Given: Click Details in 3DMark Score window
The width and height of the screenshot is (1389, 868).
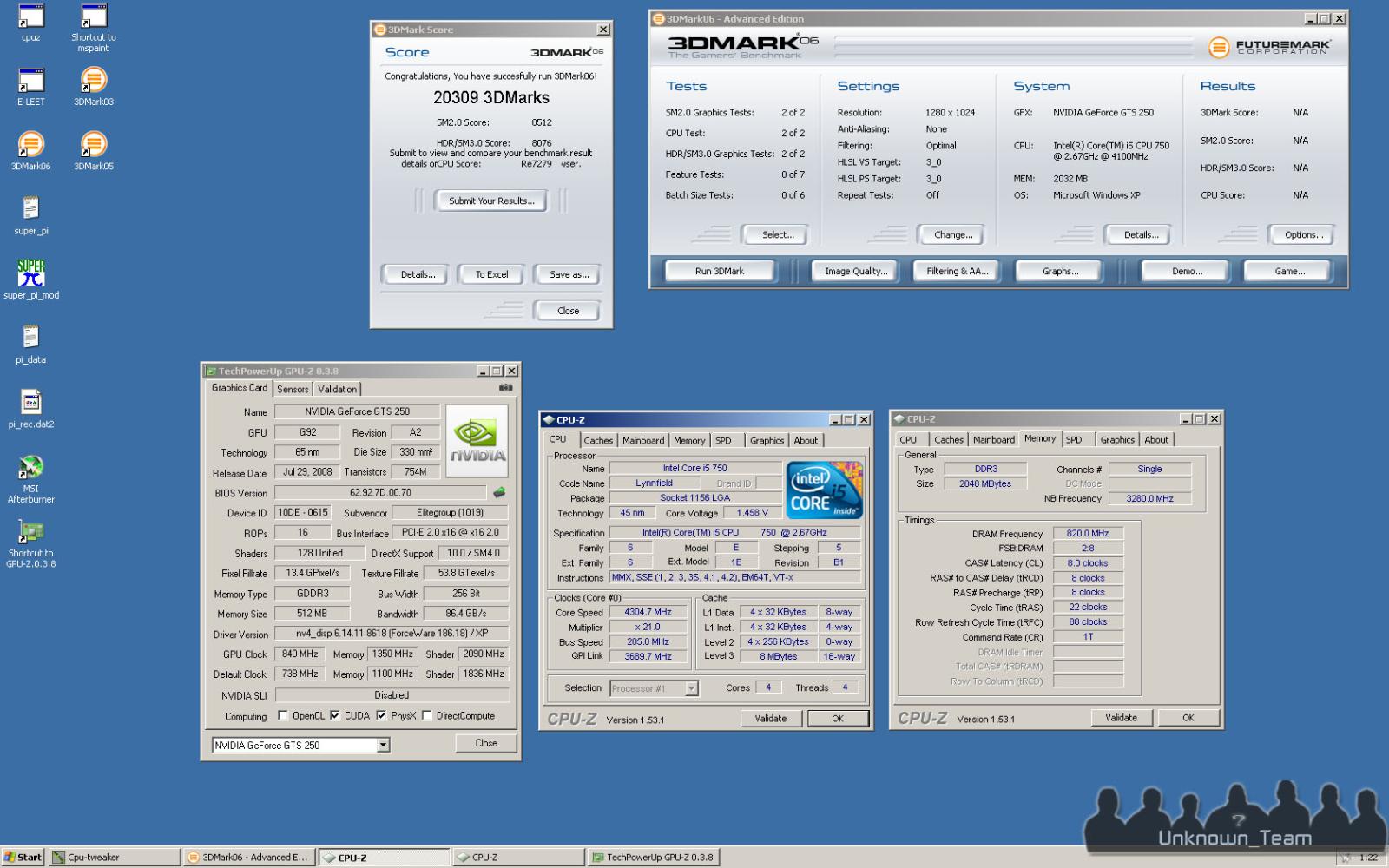Looking at the screenshot, I should pos(418,274).
